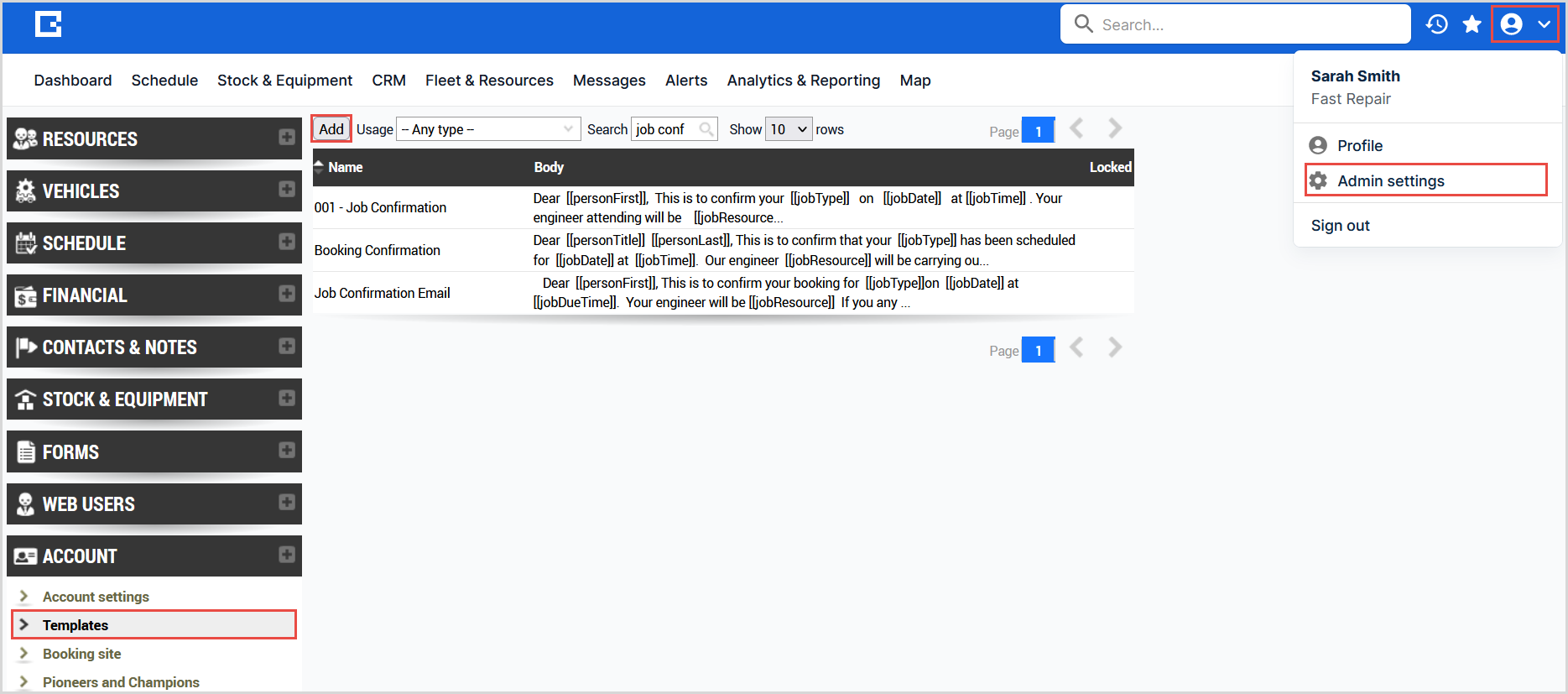Expand the Resources sidebar section
Image resolution: width=1568 pixels, height=694 pixels.
coord(286,138)
